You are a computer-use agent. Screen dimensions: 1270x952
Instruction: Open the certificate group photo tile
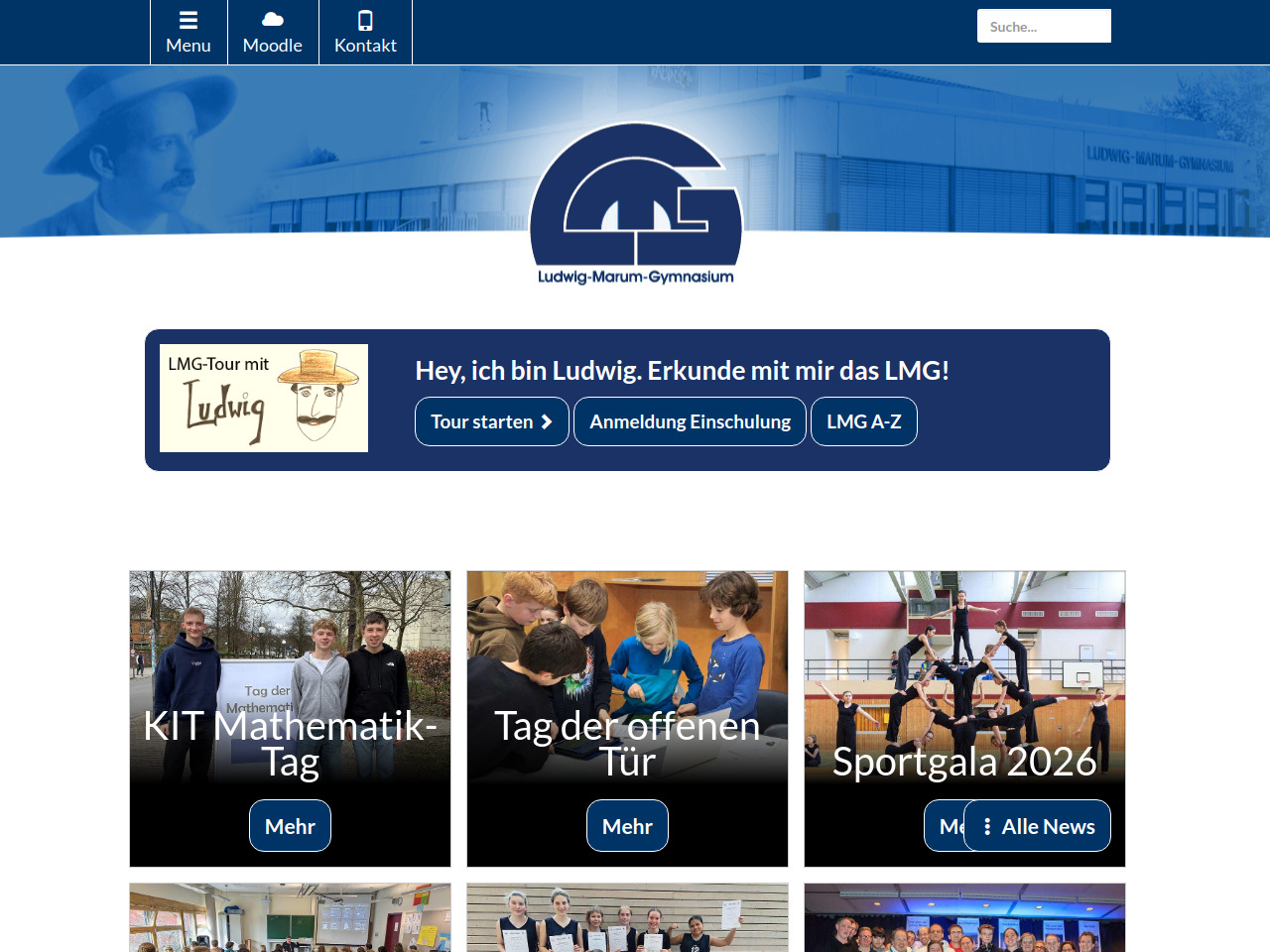(x=627, y=918)
